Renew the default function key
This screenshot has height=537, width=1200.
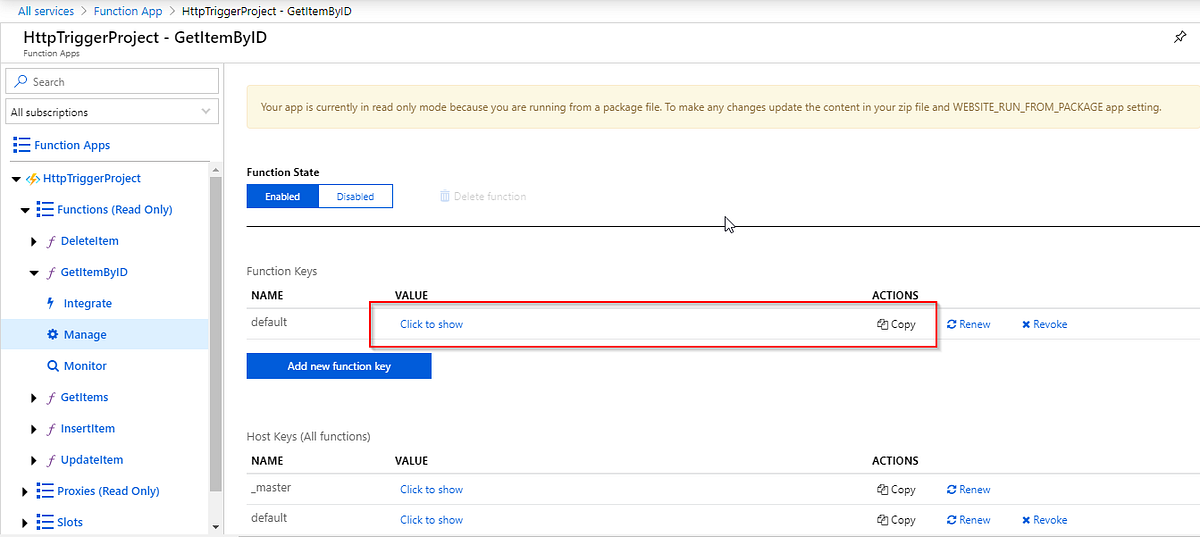968,324
